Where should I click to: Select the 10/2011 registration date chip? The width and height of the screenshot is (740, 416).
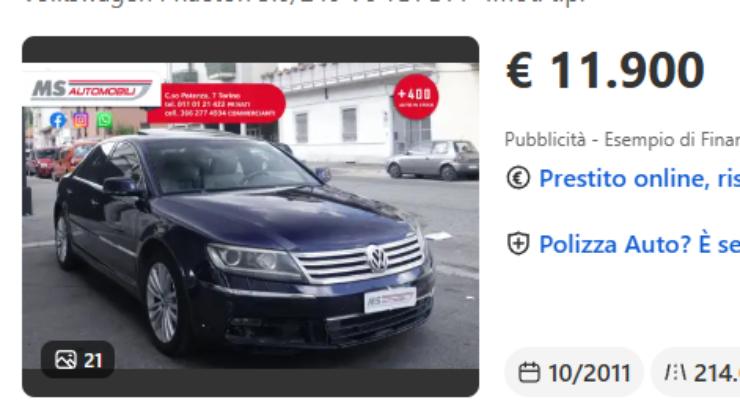(x=574, y=373)
